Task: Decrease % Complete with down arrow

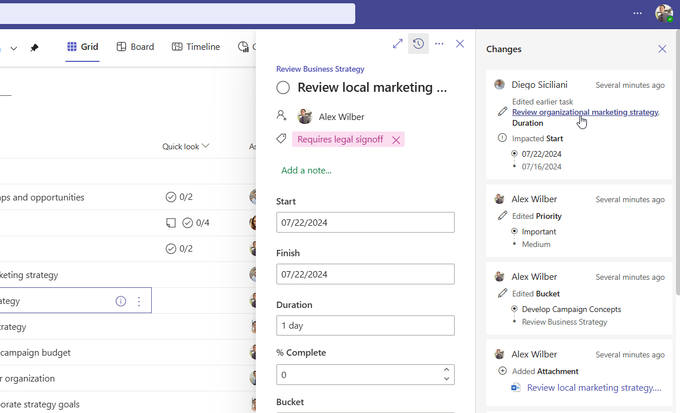Action: (446, 379)
